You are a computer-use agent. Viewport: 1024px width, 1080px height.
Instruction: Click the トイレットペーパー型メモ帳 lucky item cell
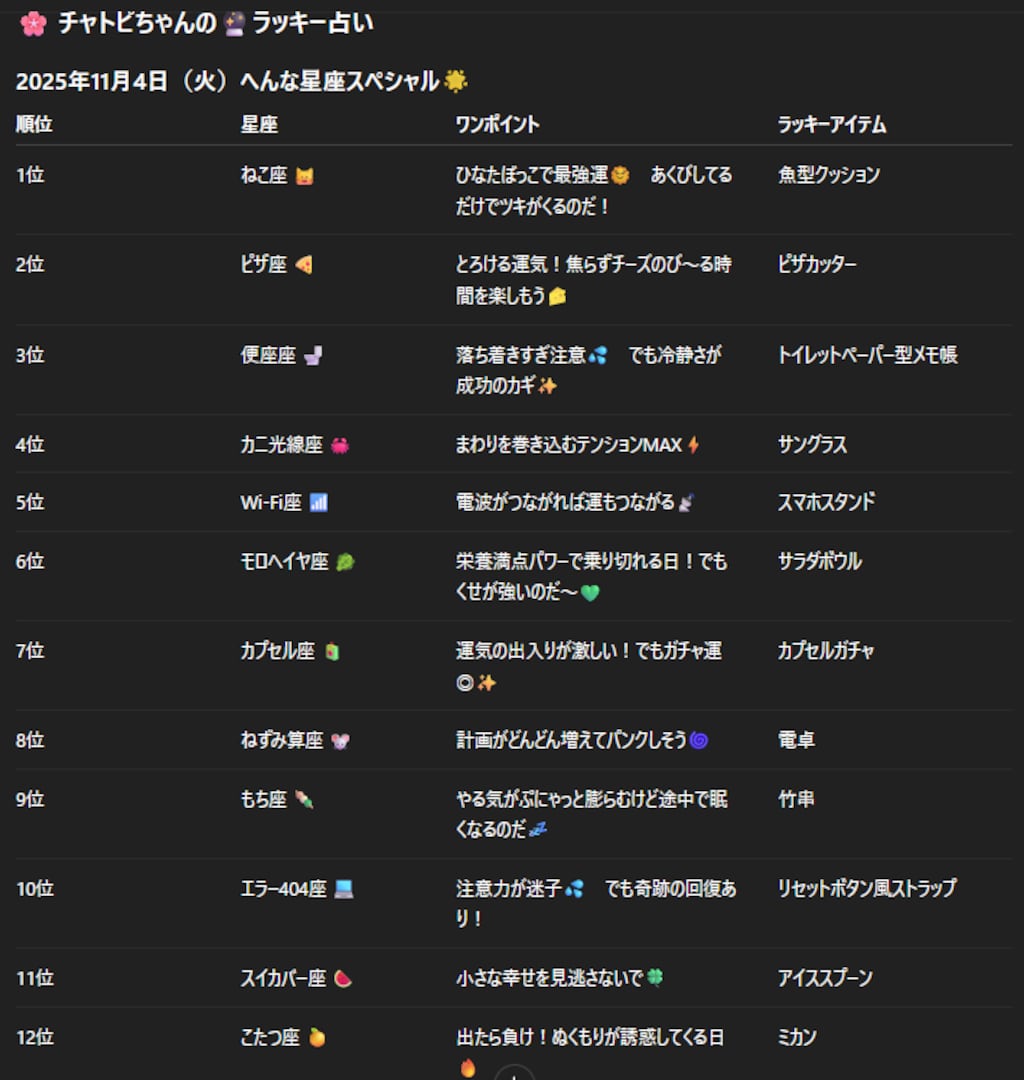(x=867, y=355)
